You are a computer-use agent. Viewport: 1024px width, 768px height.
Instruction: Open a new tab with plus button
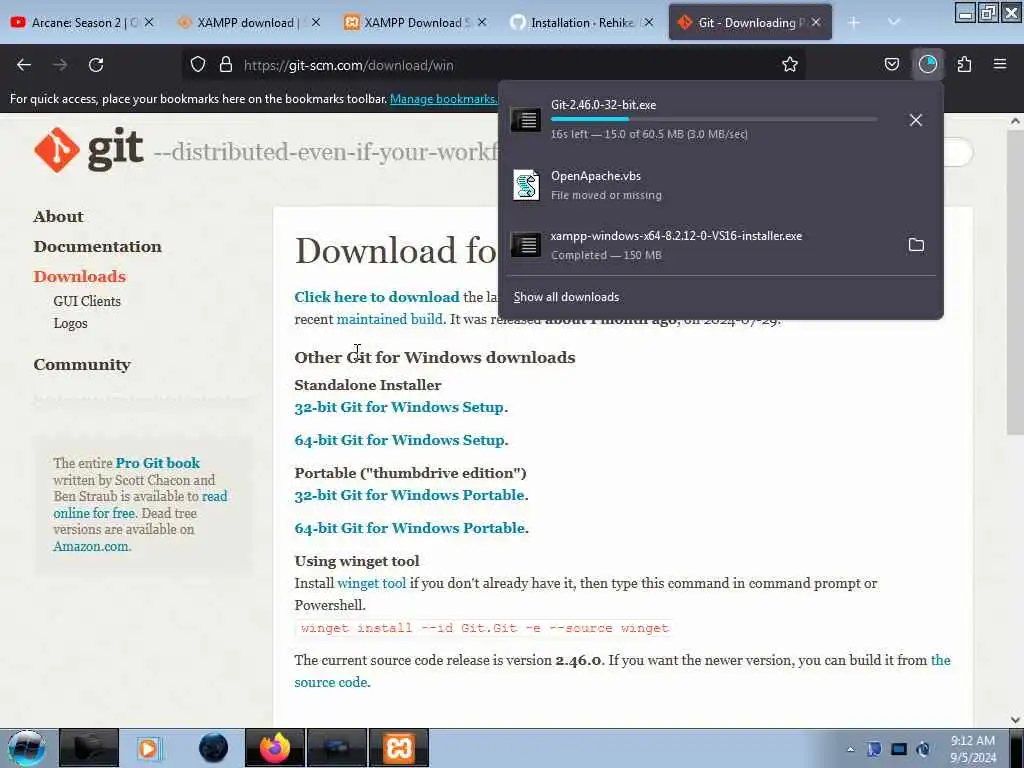(x=854, y=22)
